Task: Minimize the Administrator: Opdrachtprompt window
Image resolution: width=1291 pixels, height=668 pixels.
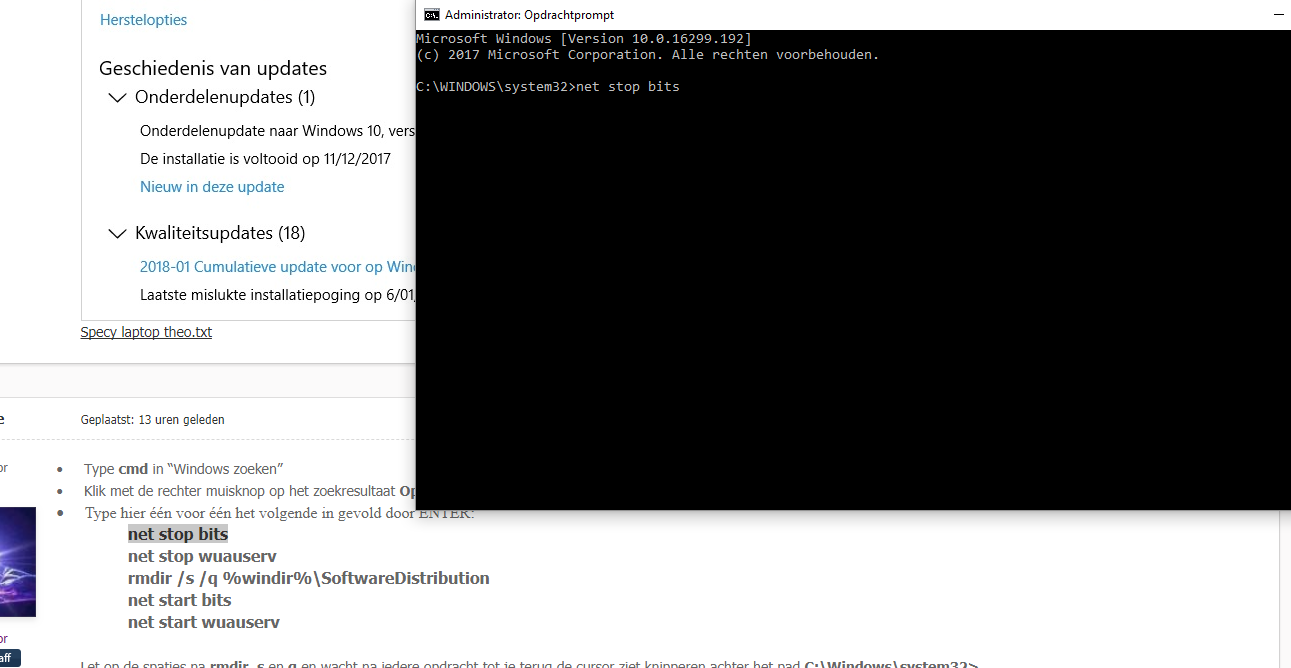Action: pos(1279,15)
